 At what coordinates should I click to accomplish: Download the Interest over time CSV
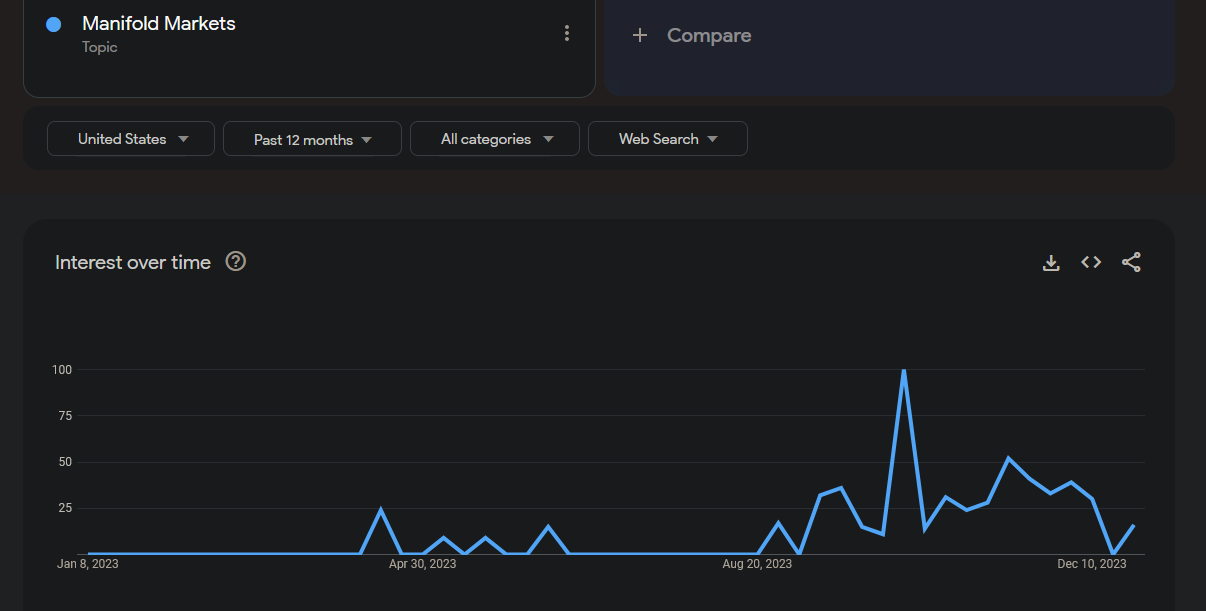point(1051,262)
